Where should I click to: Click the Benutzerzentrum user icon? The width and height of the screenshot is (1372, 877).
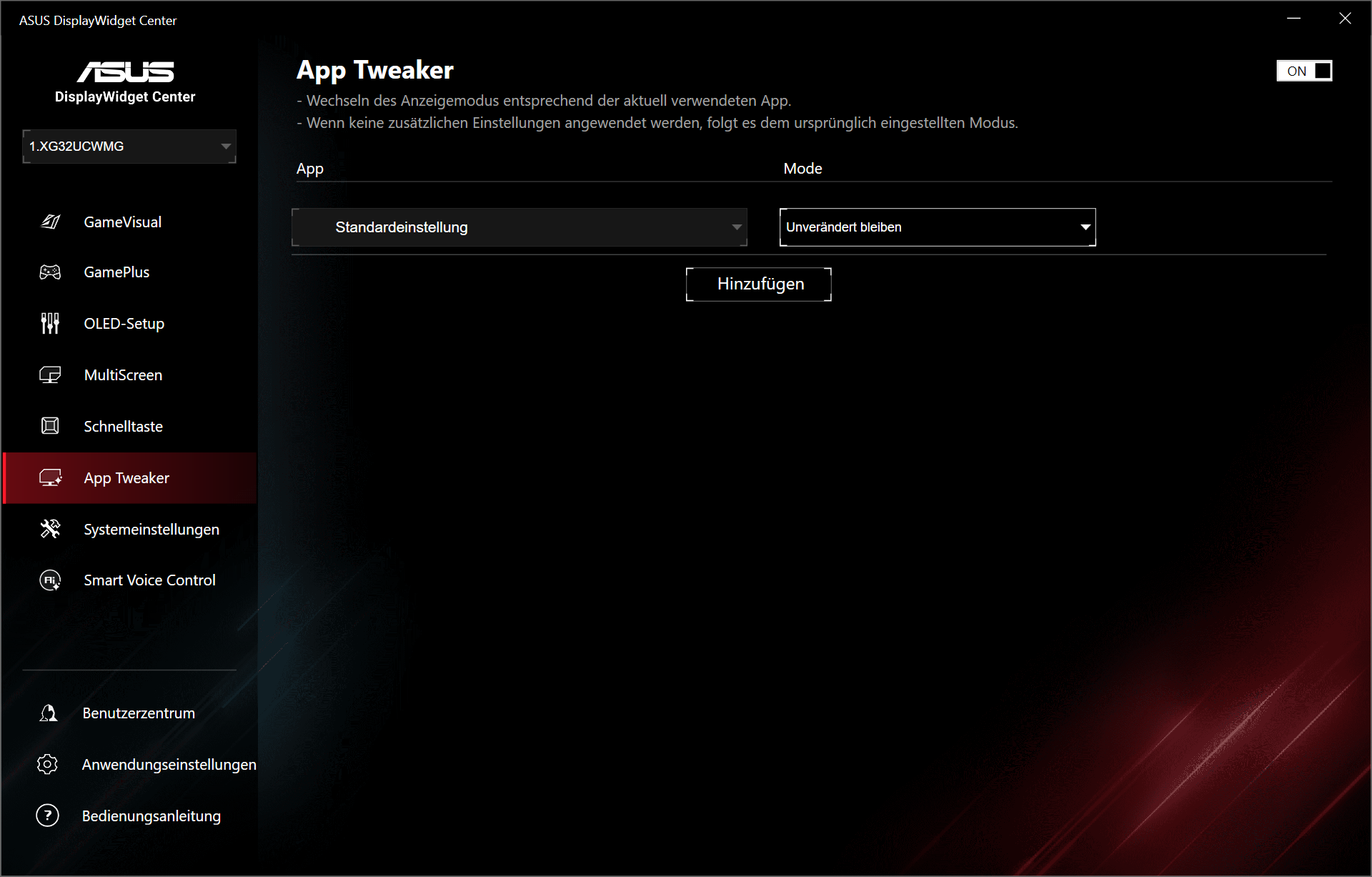(48, 713)
